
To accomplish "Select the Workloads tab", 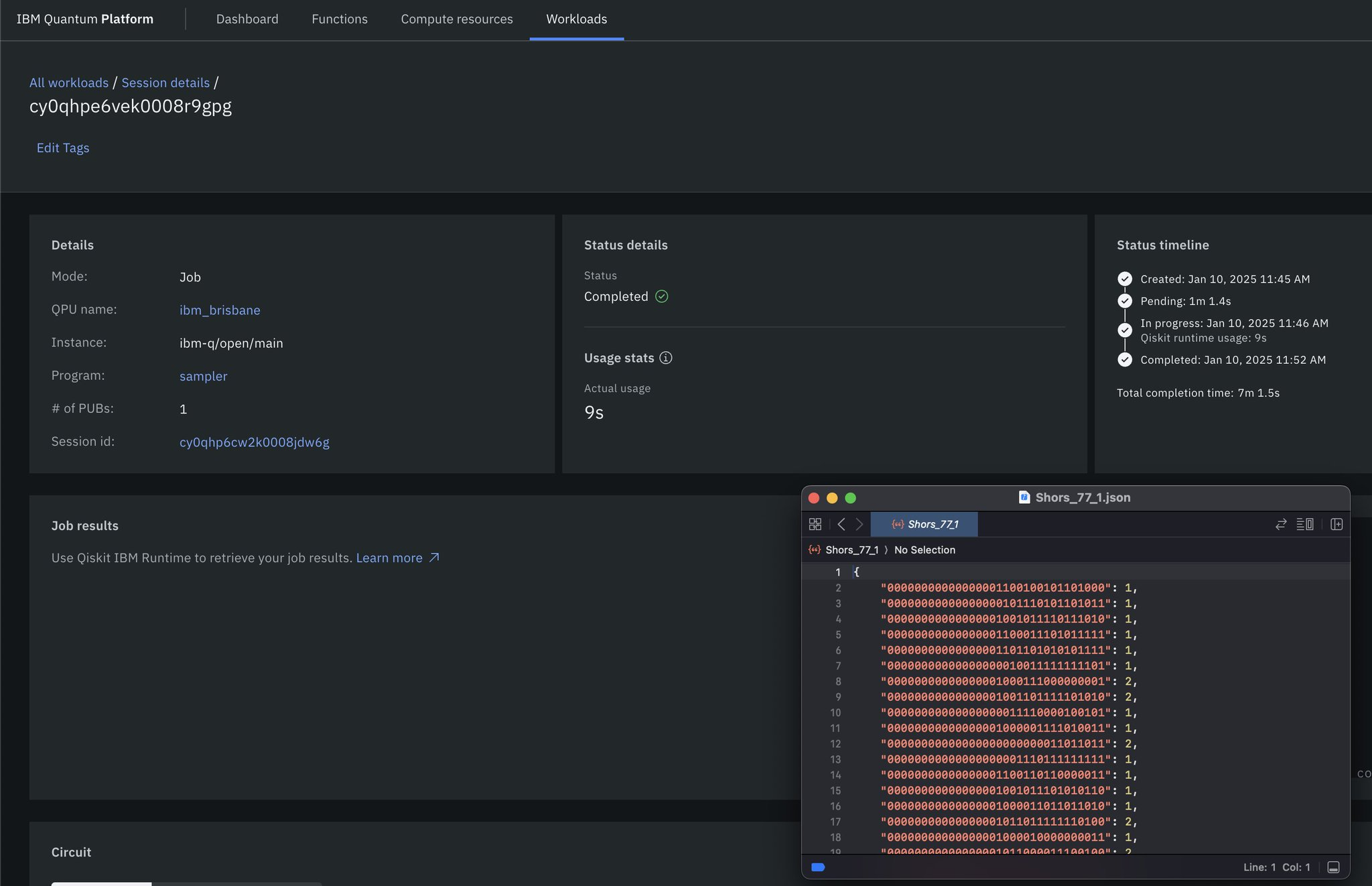I will (577, 19).
